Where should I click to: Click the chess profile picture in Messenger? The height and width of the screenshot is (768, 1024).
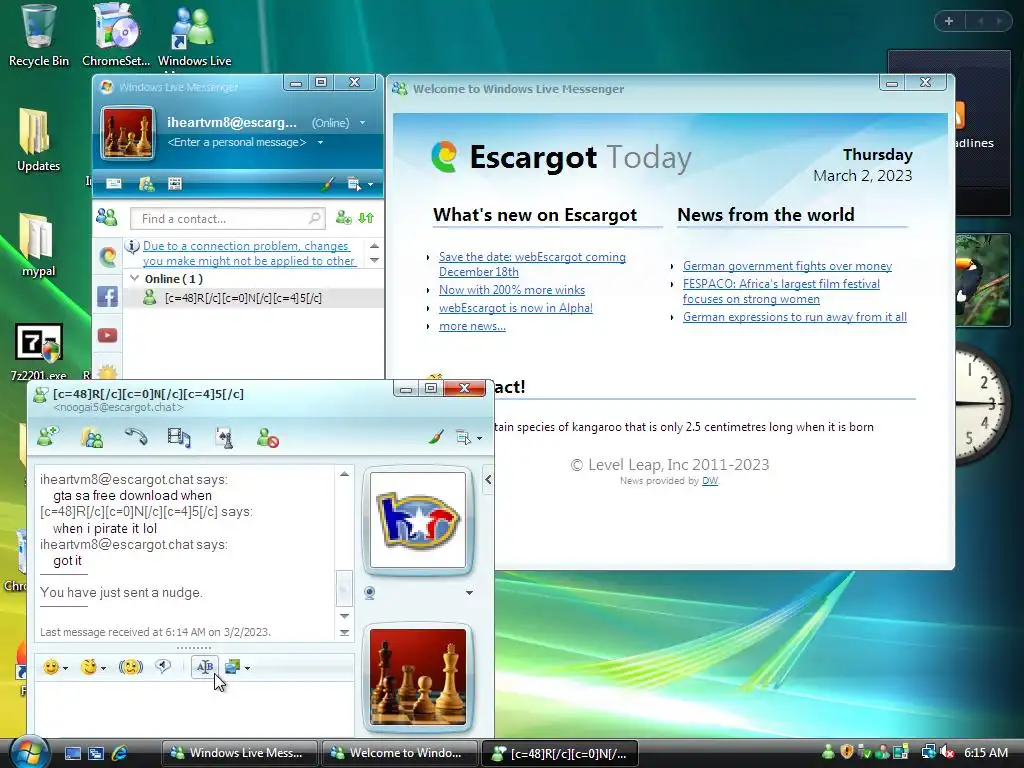pyautogui.click(x=127, y=133)
